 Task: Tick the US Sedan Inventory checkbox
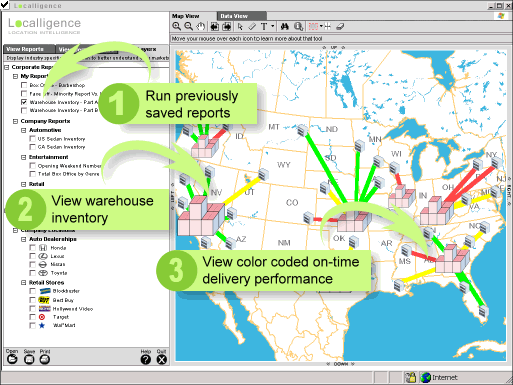(32, 138)
